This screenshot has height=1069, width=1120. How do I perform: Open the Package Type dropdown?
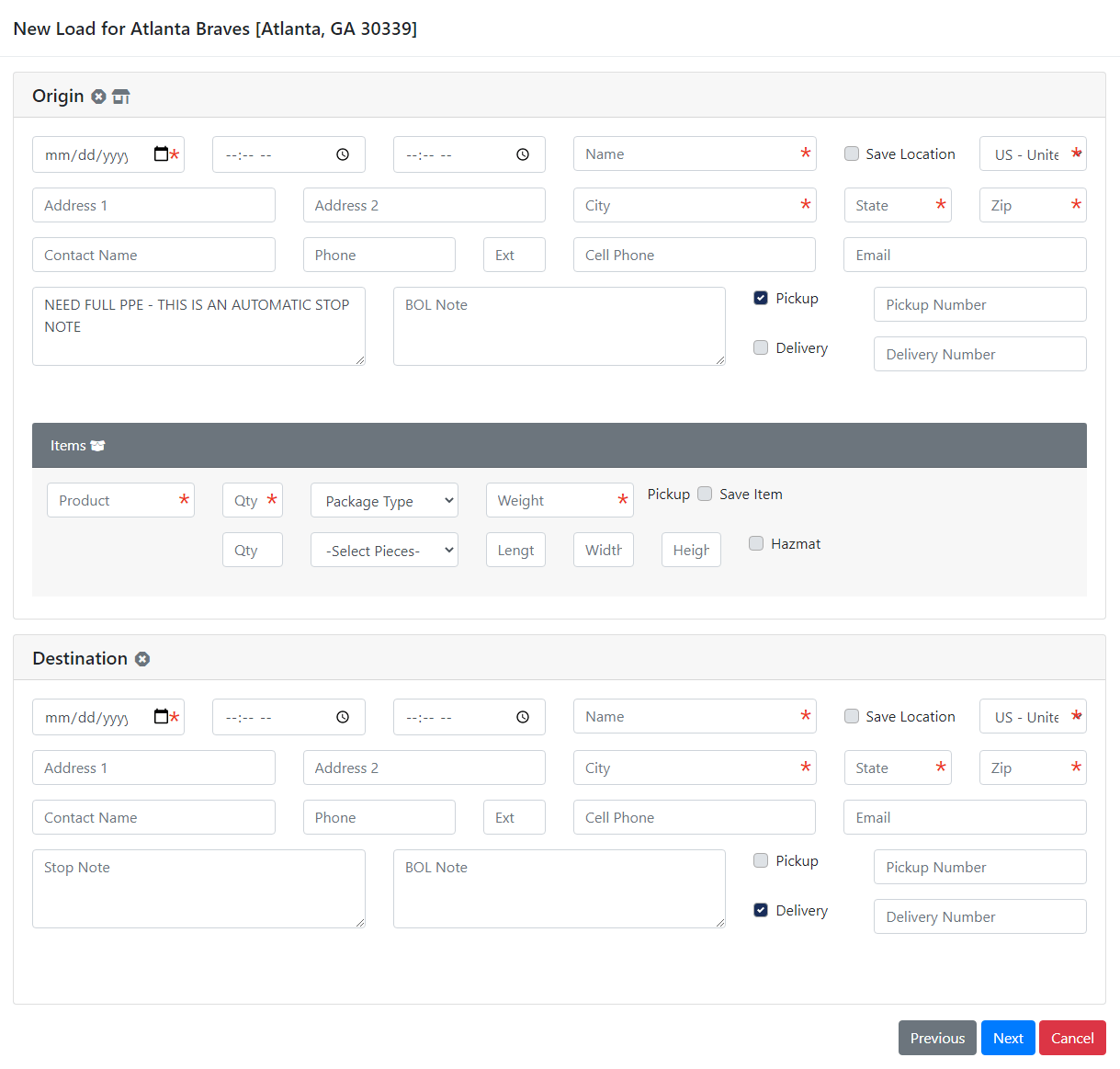(384, 501)
